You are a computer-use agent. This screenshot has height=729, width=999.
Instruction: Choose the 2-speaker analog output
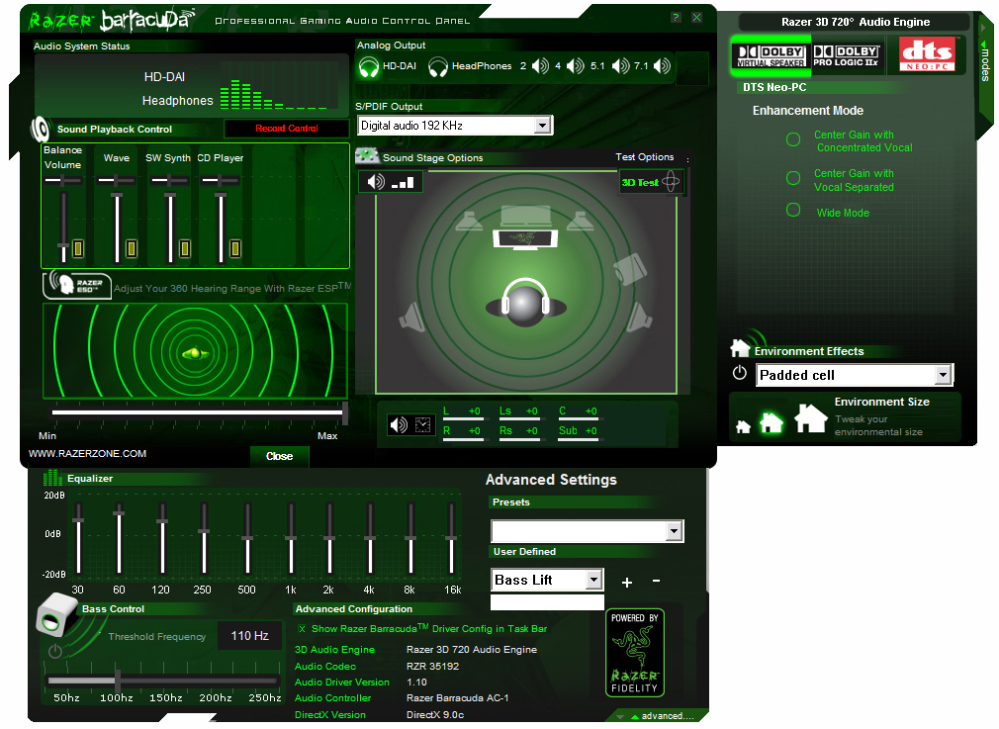(x=540, y=66)
